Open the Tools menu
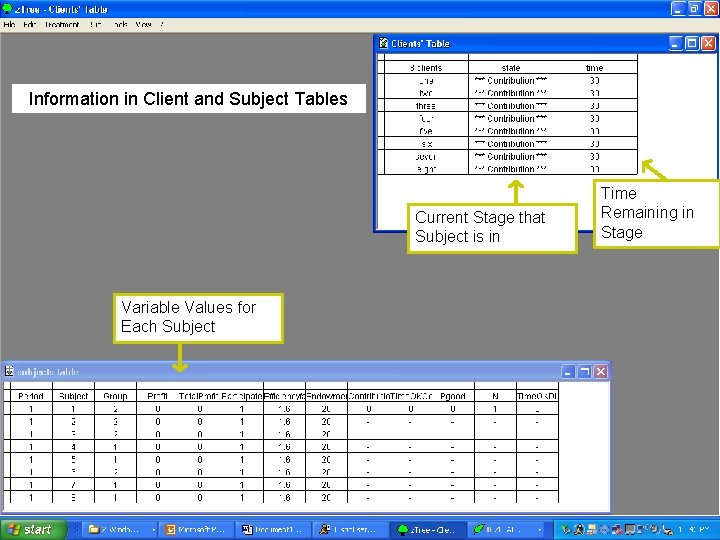This screenshot has height=540, width=720. tap(120, 25)
